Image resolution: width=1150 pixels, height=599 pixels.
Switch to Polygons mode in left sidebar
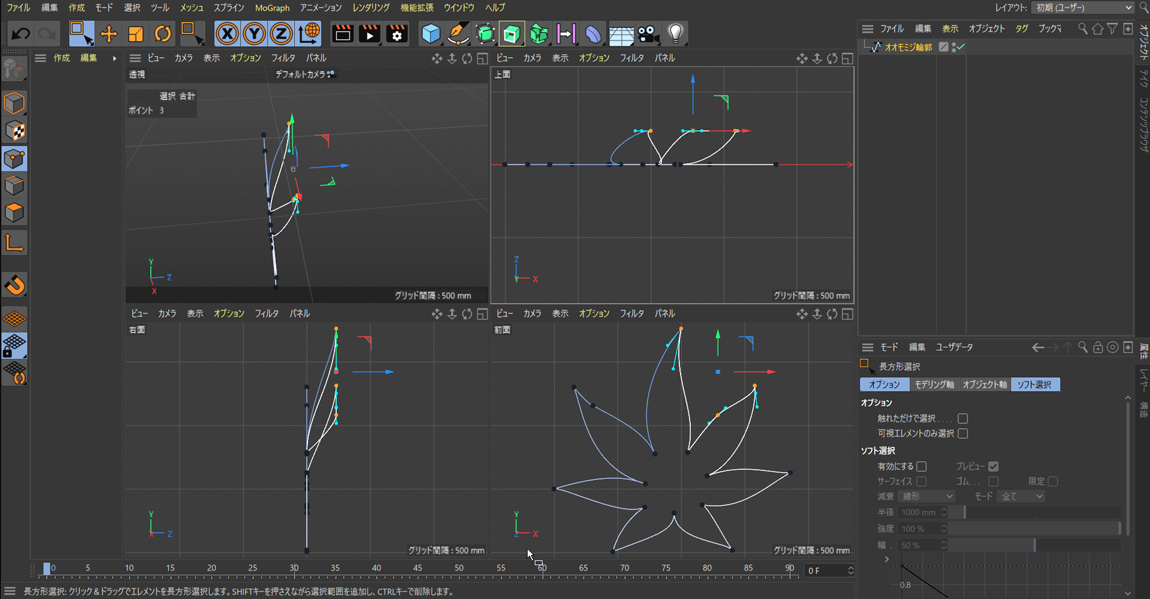(x=14, y=213)
